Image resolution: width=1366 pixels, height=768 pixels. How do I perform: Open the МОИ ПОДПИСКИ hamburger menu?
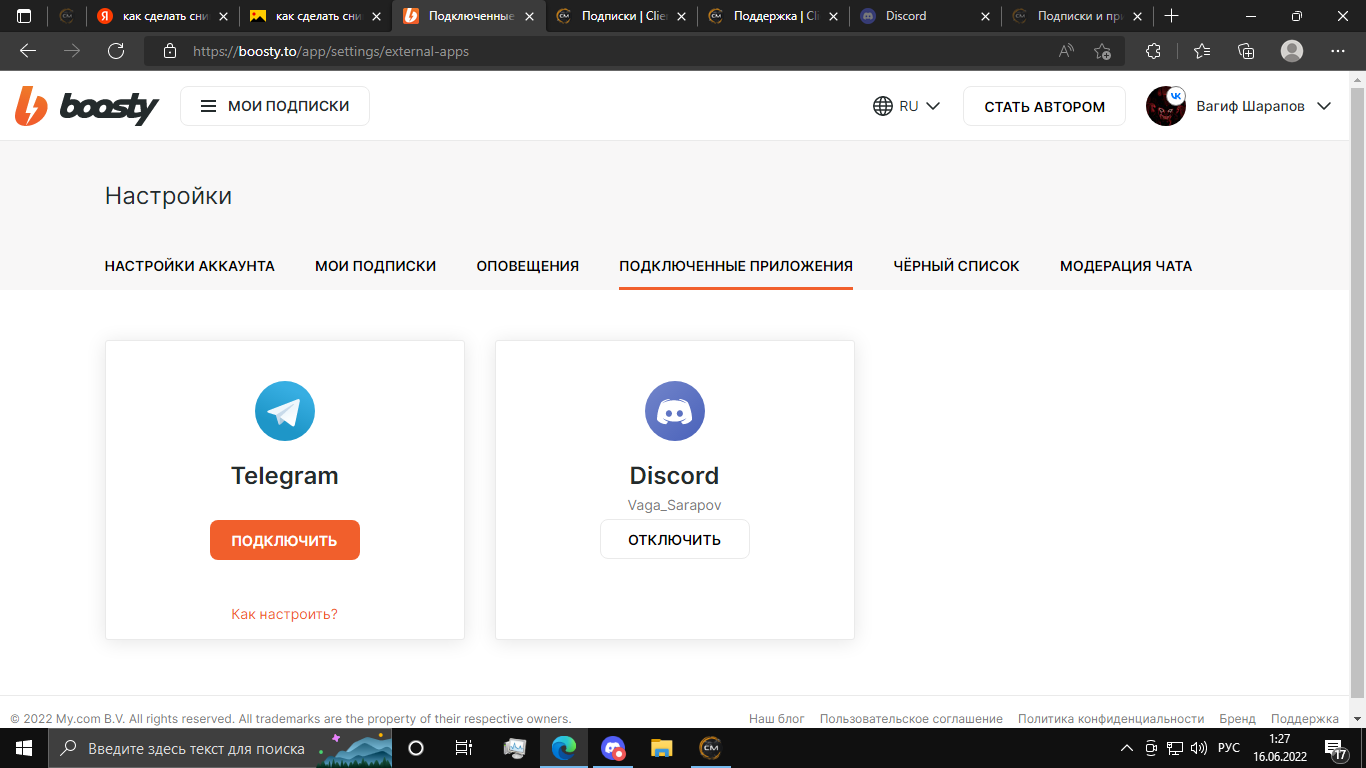click(x=275, y=106)
